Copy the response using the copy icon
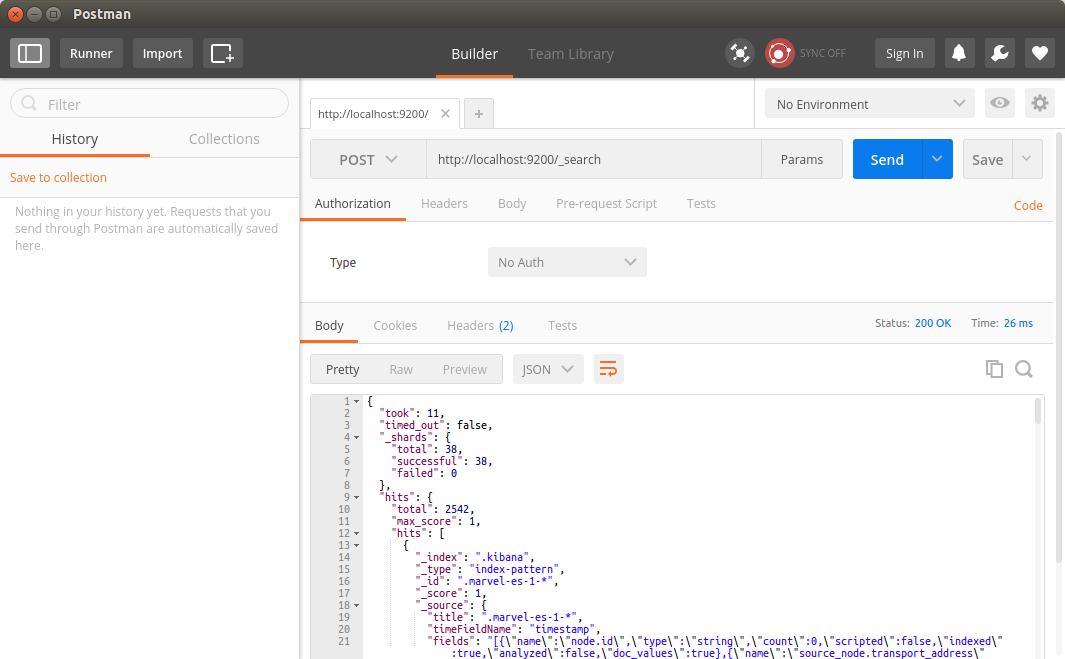The height and width of the screenshot is (659, 1065). [x=994, y=369]
